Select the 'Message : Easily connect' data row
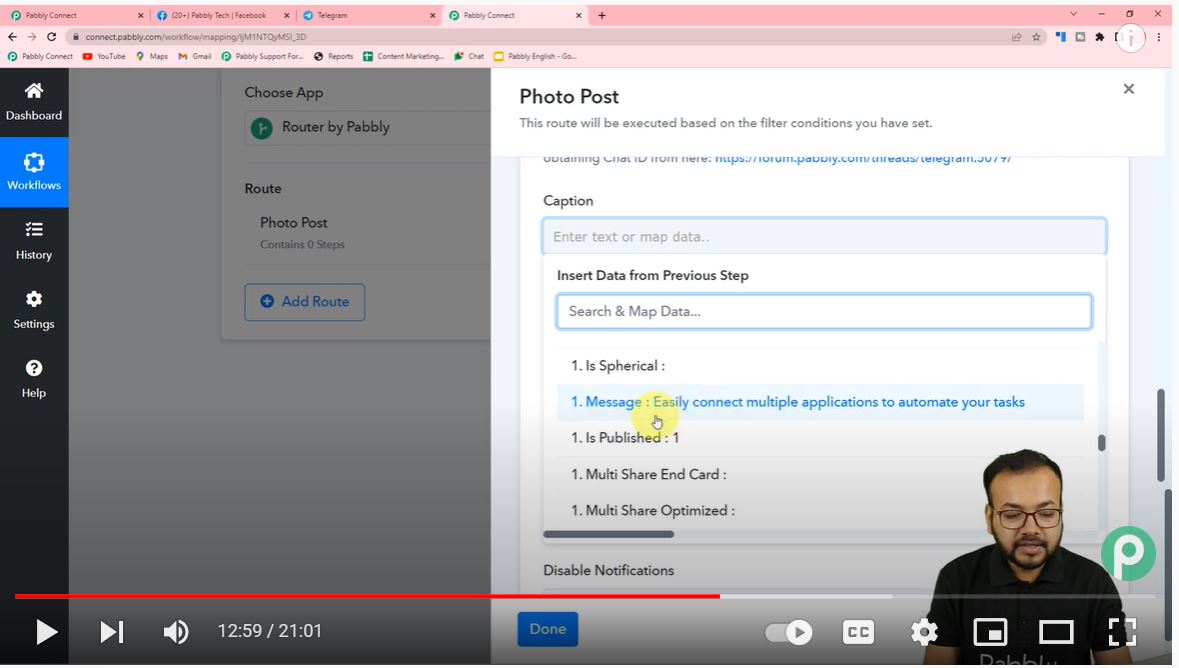 click(820, 402)
